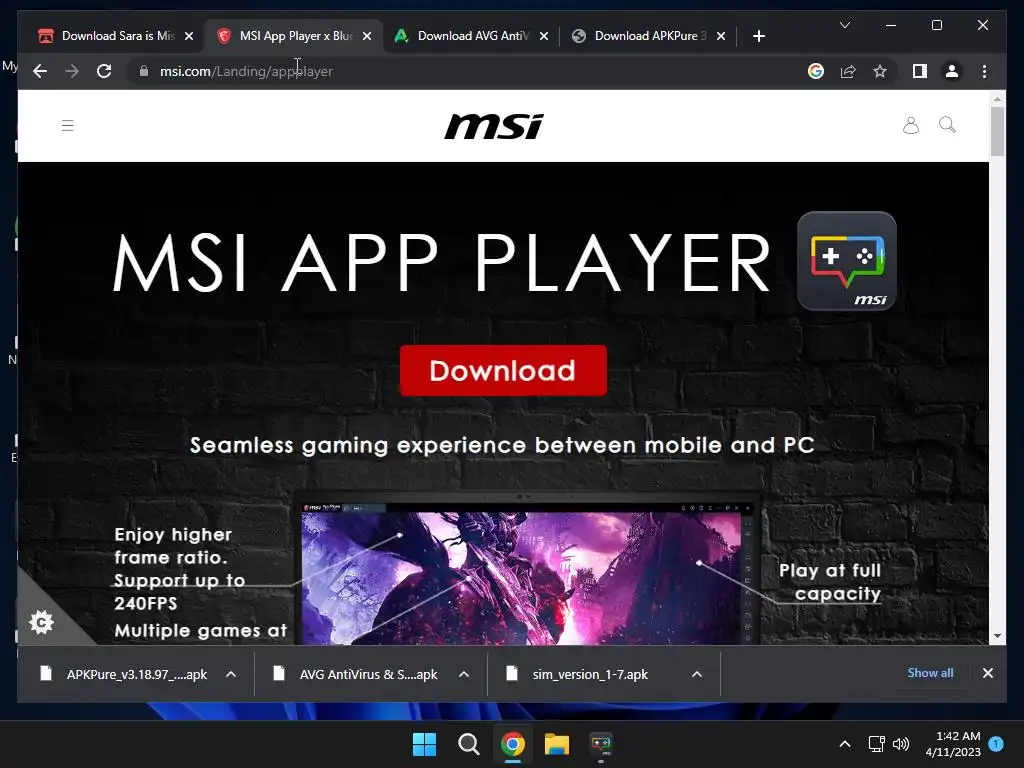Open the Google icon in address bar
This screenshot has height=768, width=1024.
pyautogui.click(x=816, y=71)
